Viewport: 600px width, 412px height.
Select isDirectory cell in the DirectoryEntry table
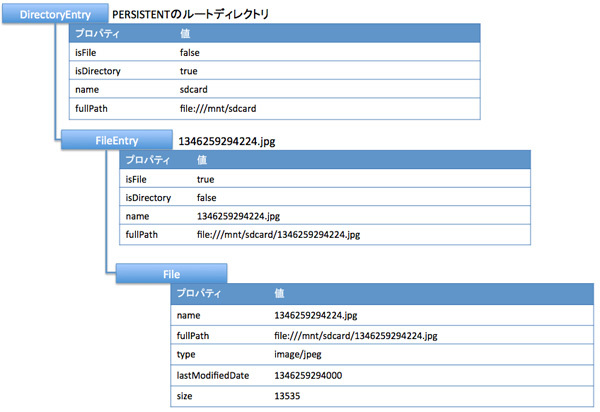98,71
